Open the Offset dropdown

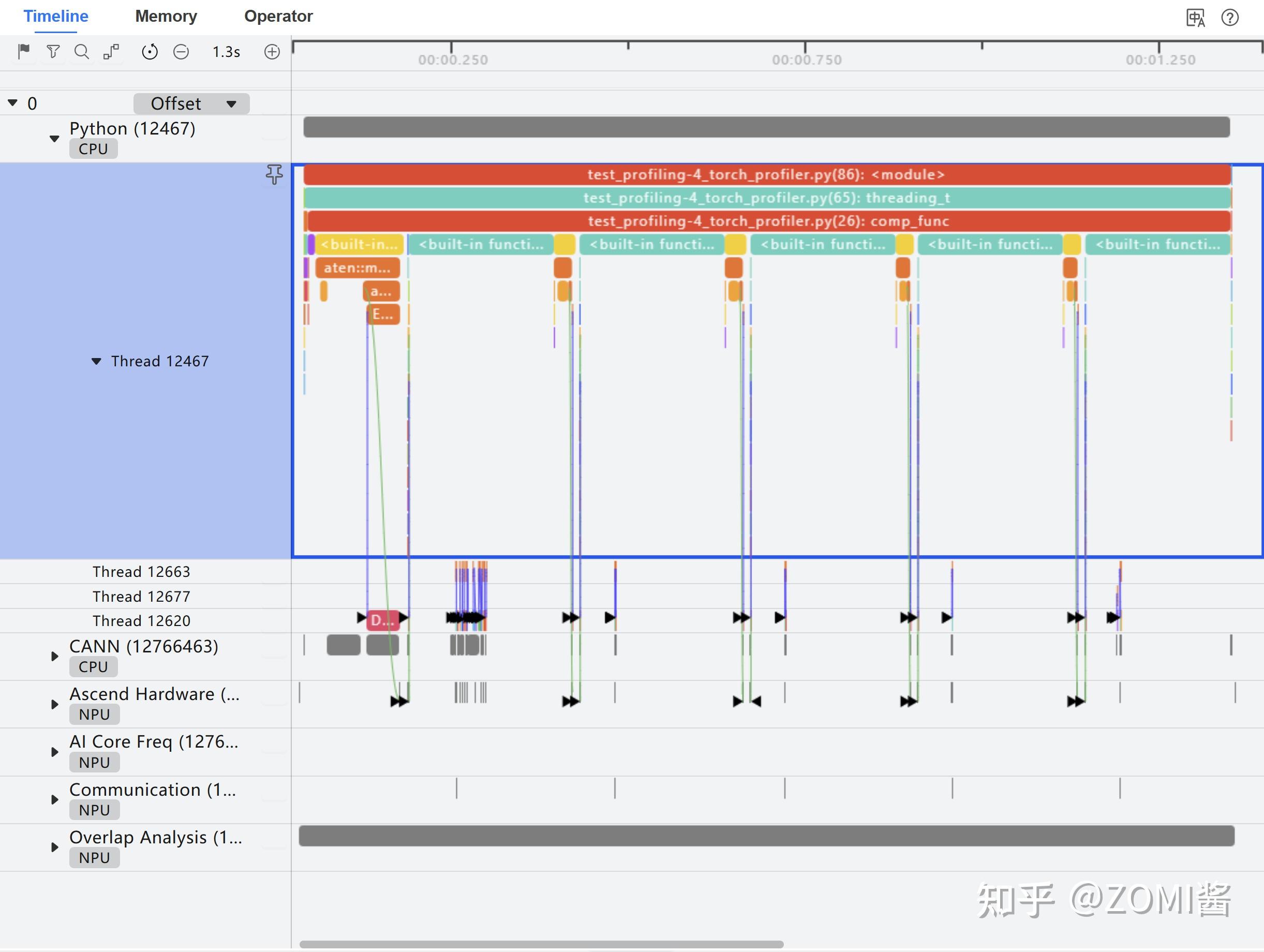click(191, 104)
